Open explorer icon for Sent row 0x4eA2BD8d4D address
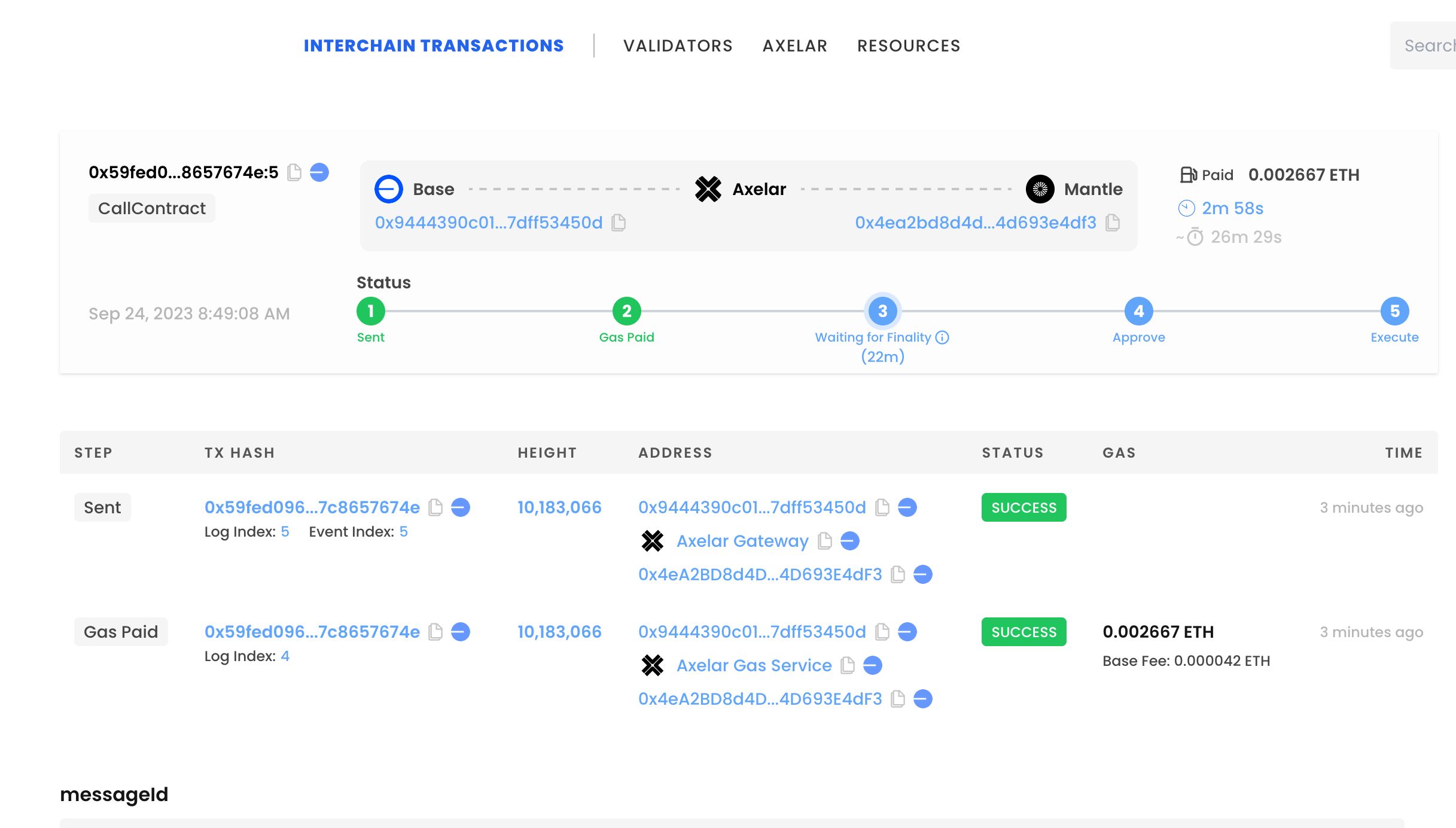This screenshot has height=828, width=1456. pos(923,574)
